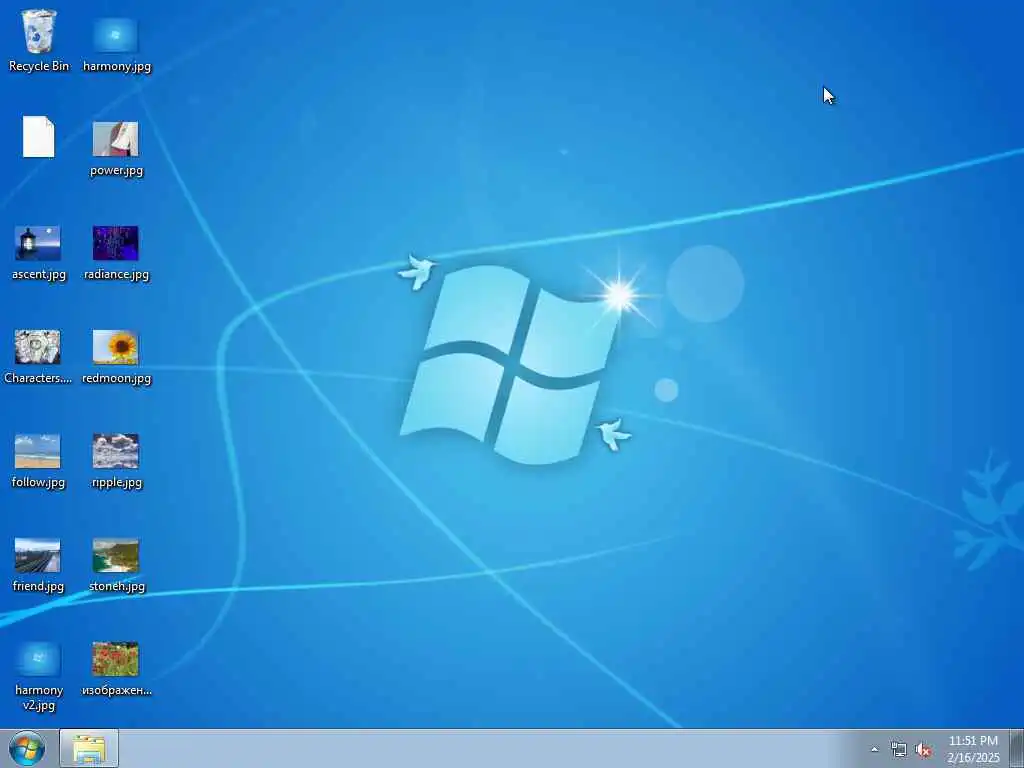
Task: Click the unnamed blank file icon
Action: pos(39,136)
